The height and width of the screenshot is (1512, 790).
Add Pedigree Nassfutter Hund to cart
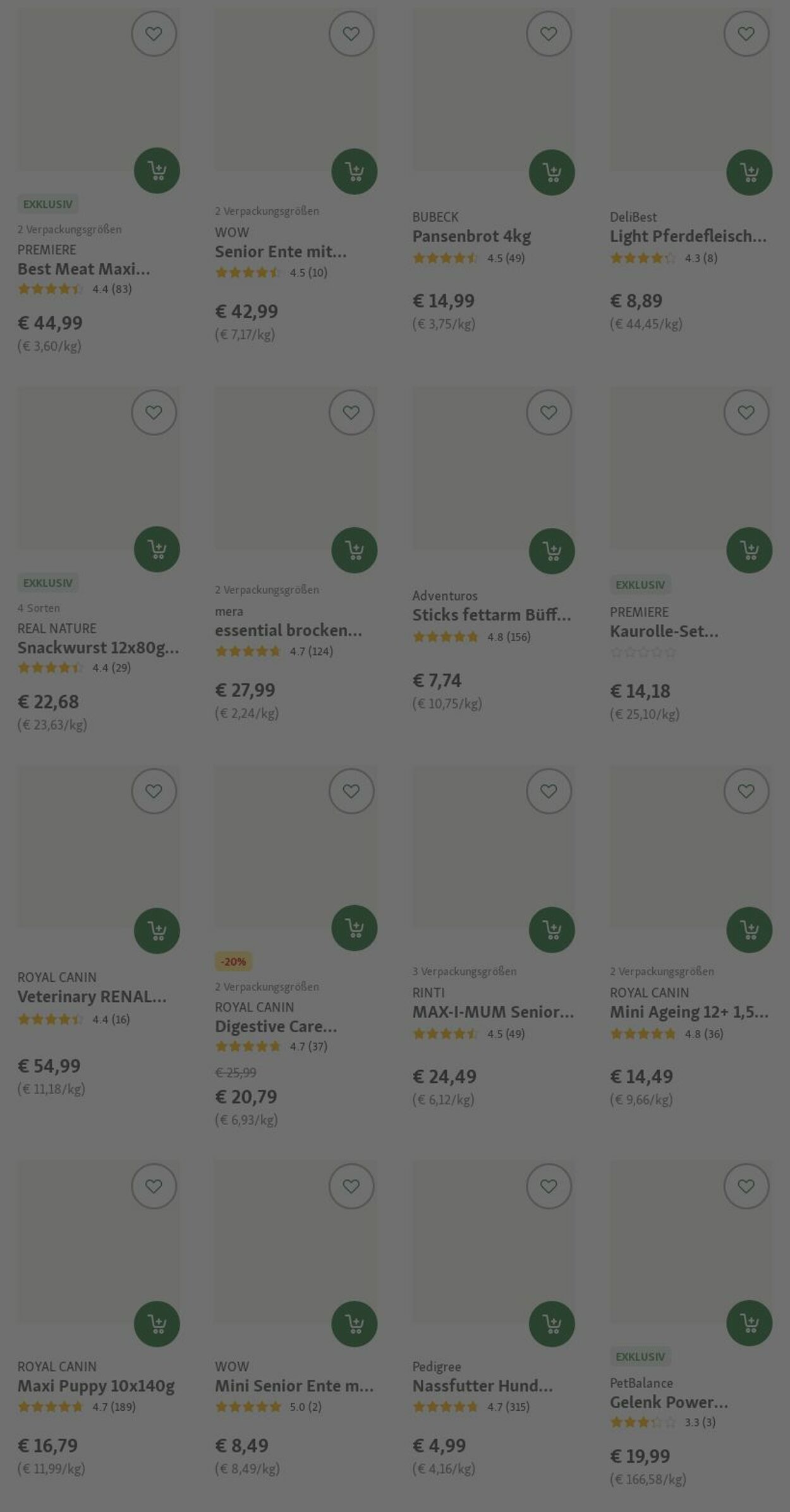[552, 1324]
